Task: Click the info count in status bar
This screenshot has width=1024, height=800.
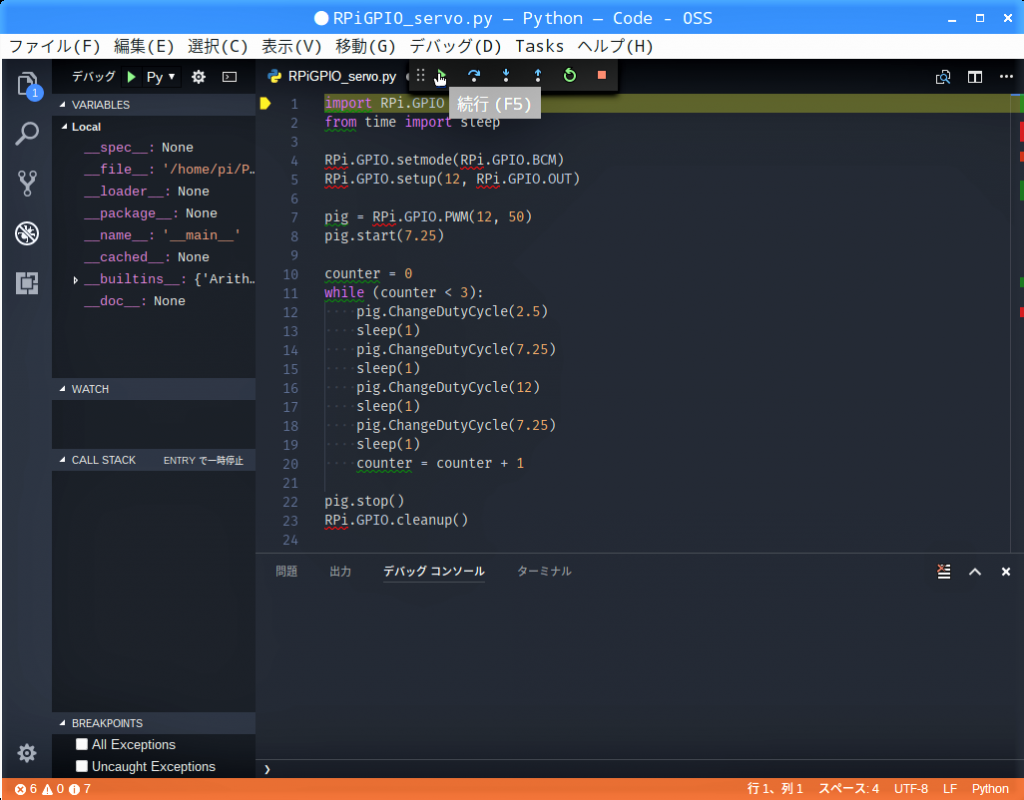Action: [80, 789]
